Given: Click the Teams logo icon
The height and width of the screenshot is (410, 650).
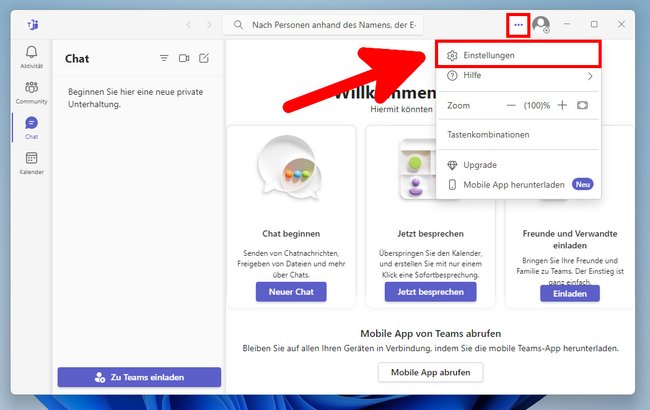Looking at the screenshot, I should click(32, 24).
